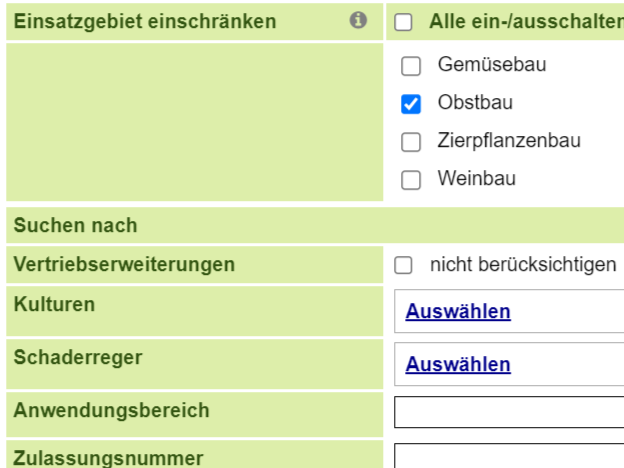Open the info icon beside Einsatzgebiet einschränken
The height and width of the screenshot is (468, 624).
pos(358,20)
